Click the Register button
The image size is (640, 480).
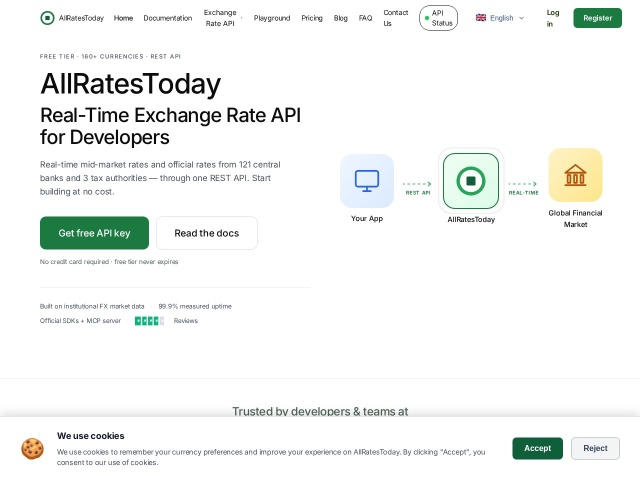point(597,18)
